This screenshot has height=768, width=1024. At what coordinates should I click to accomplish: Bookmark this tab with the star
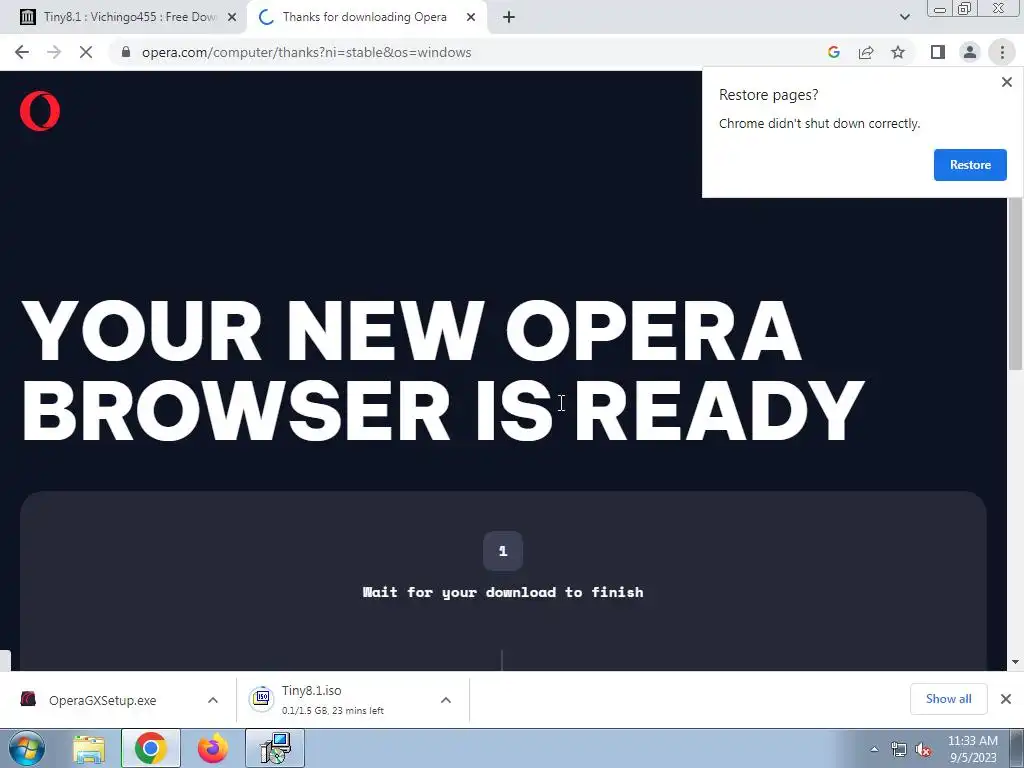(x=898, y=52)
